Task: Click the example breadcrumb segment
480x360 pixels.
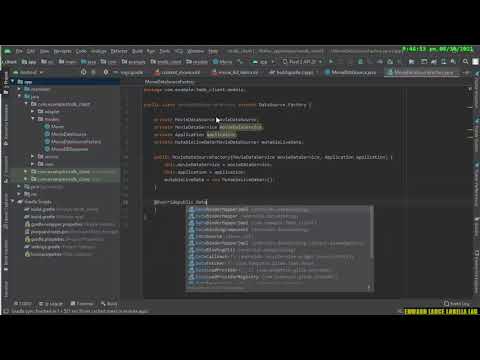Action: (133, 62)
